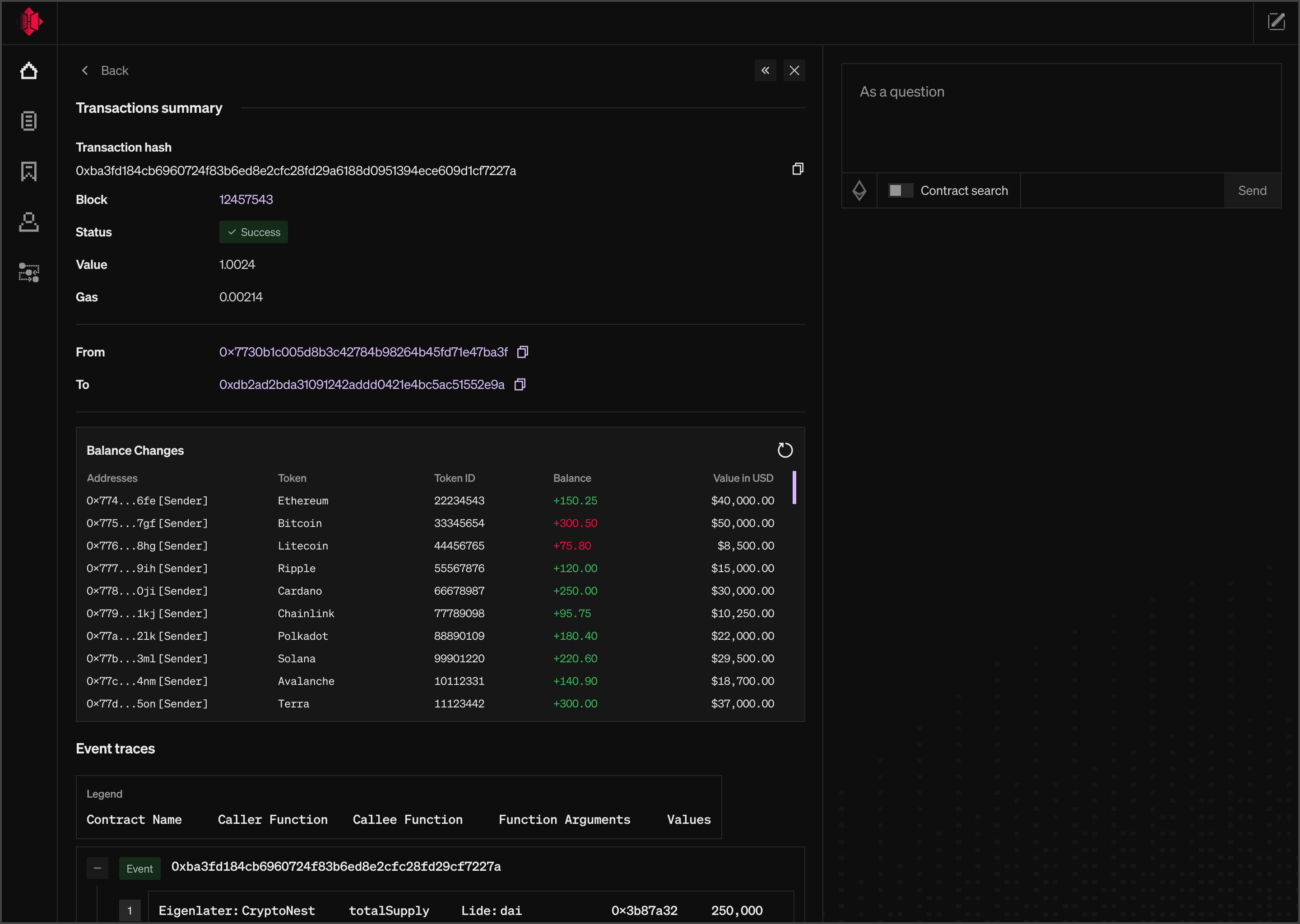Collapse the event trace with minus button
1300x924 pixels.
pyautogui.click(x=97, y=868)
